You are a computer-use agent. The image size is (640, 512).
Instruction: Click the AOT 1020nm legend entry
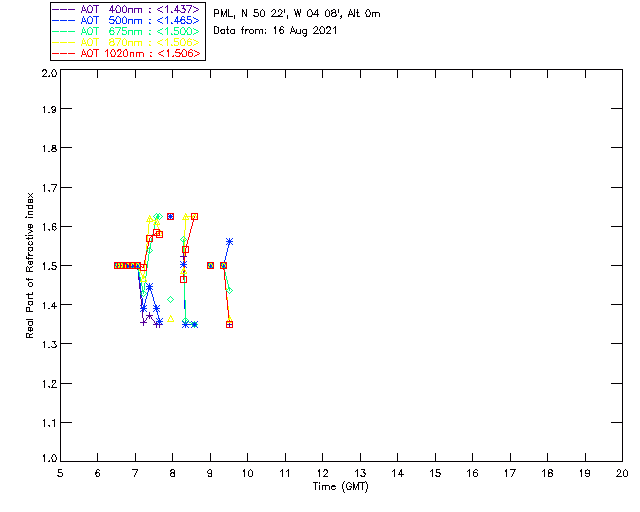click(126, 53)
